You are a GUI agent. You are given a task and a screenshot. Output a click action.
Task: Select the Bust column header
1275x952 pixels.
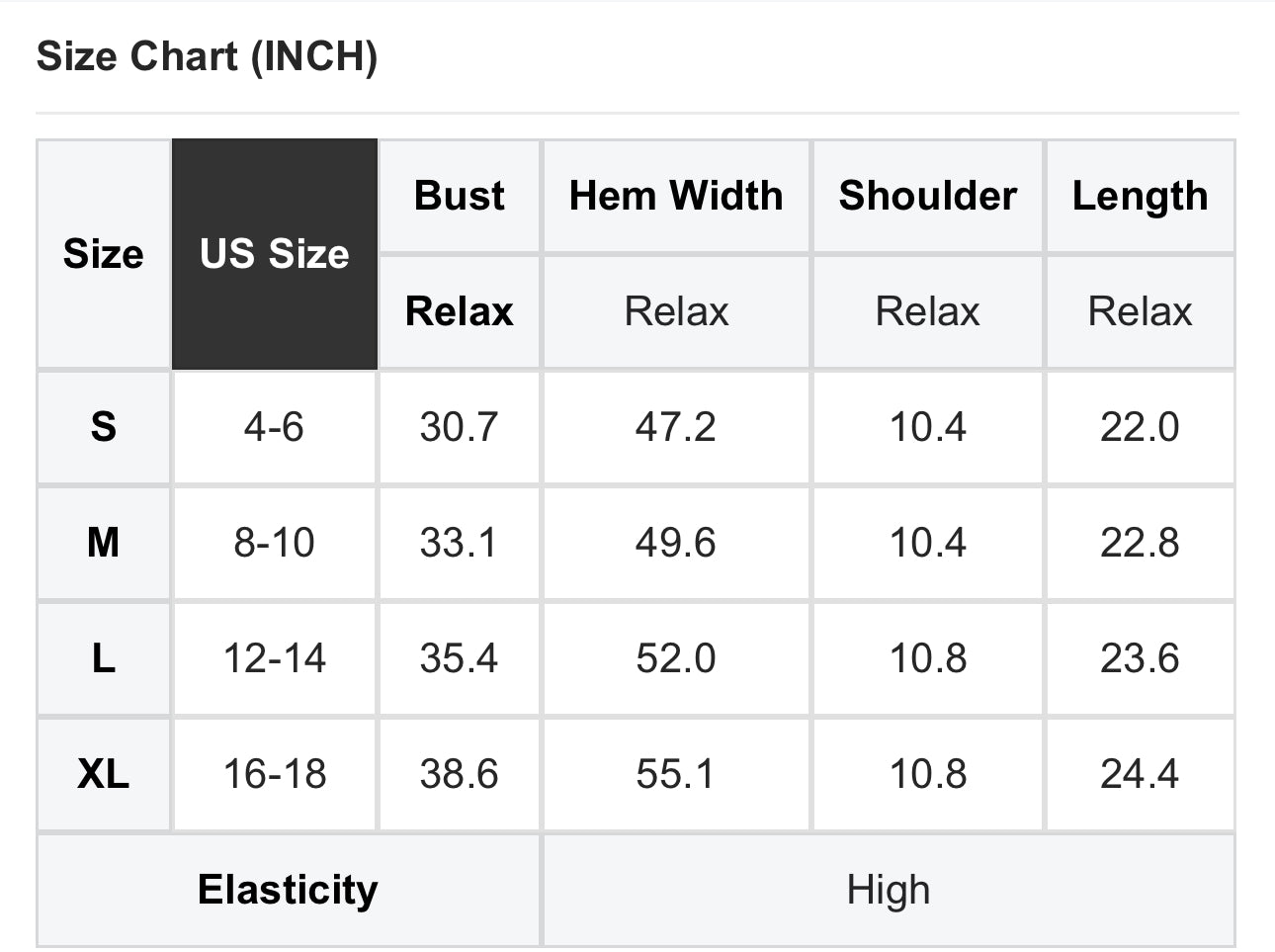pyautogui.click(x=460, y=196)
